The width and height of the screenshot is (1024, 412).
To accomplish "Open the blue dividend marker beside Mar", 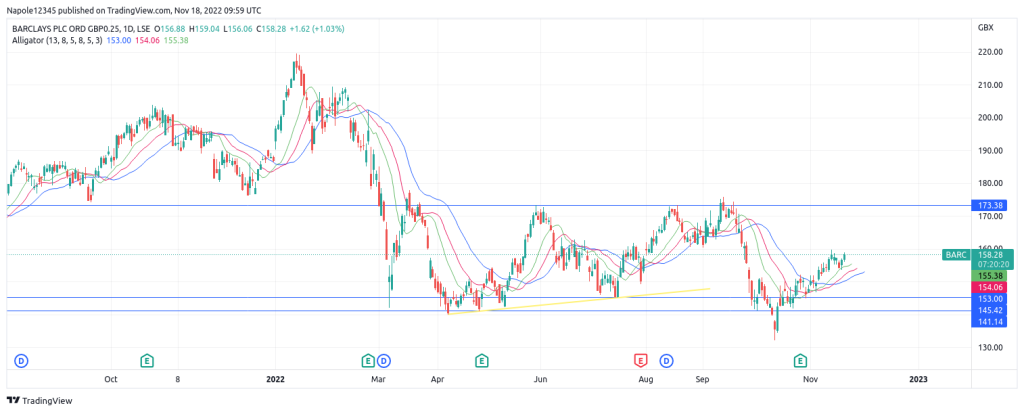I will tap(383, 360).
